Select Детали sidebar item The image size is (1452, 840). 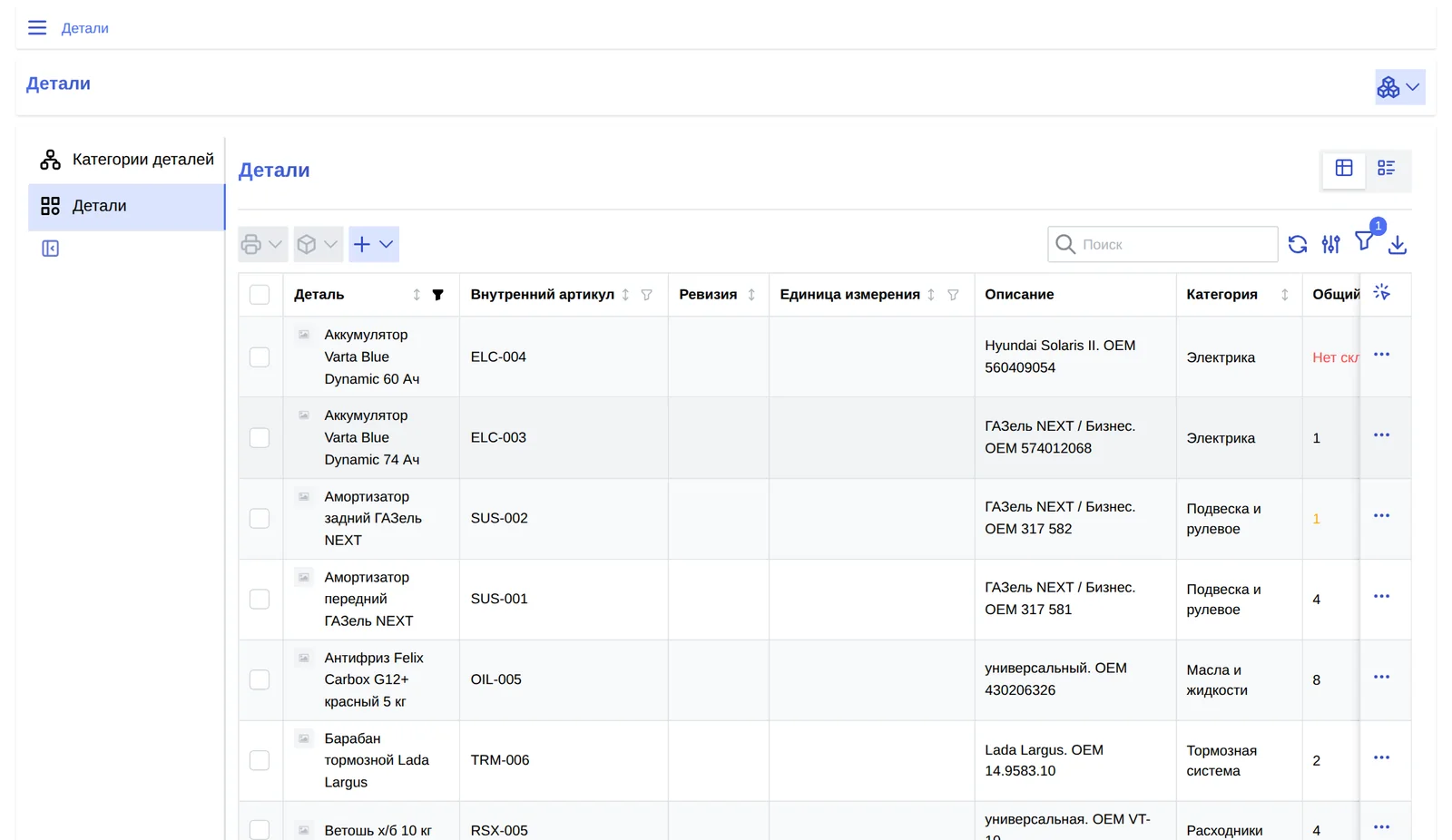tap(127, 207)
